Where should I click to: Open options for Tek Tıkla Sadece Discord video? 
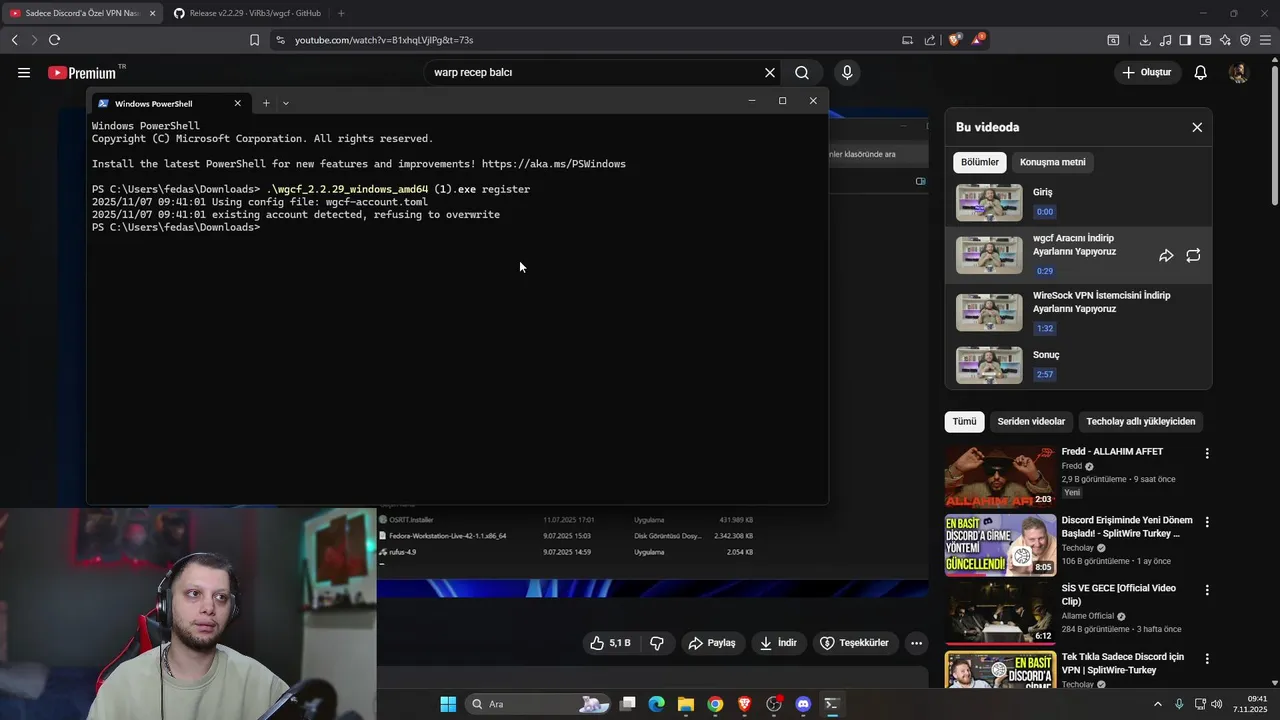point(1207,659)
